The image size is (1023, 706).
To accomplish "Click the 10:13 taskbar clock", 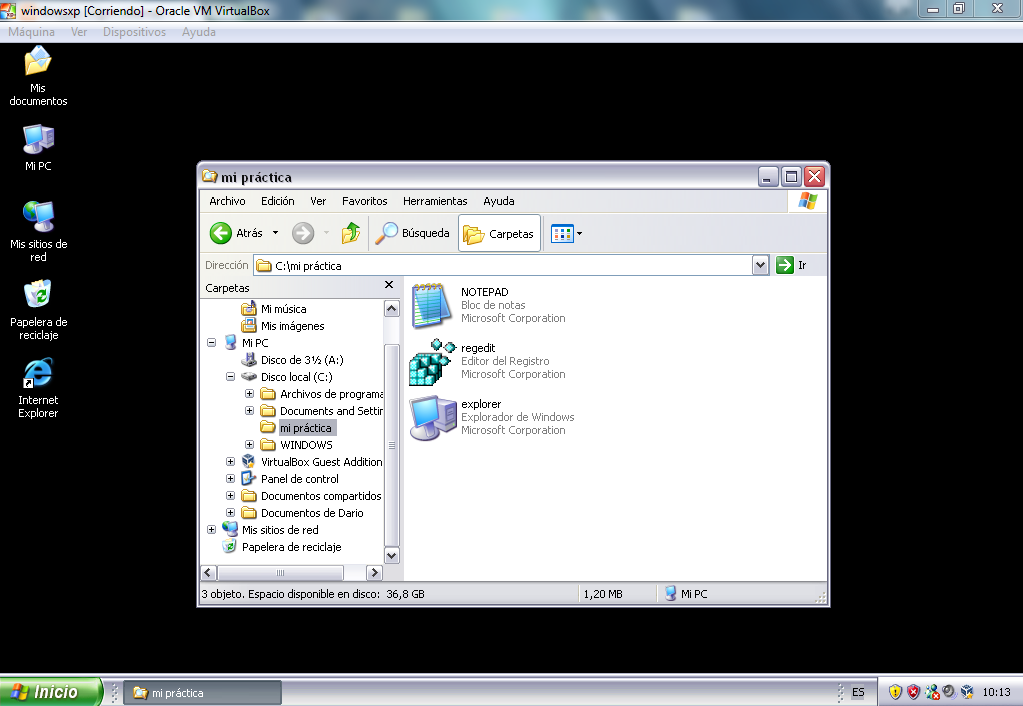I will tap(996, 692).
